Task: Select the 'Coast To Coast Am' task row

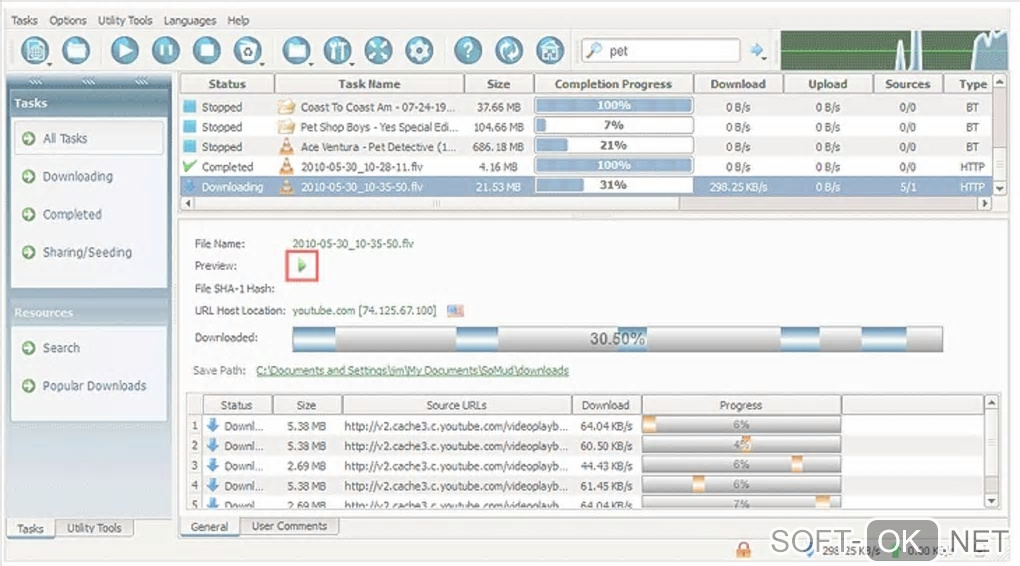Action: pyautogui.click(x=585, y=107)
